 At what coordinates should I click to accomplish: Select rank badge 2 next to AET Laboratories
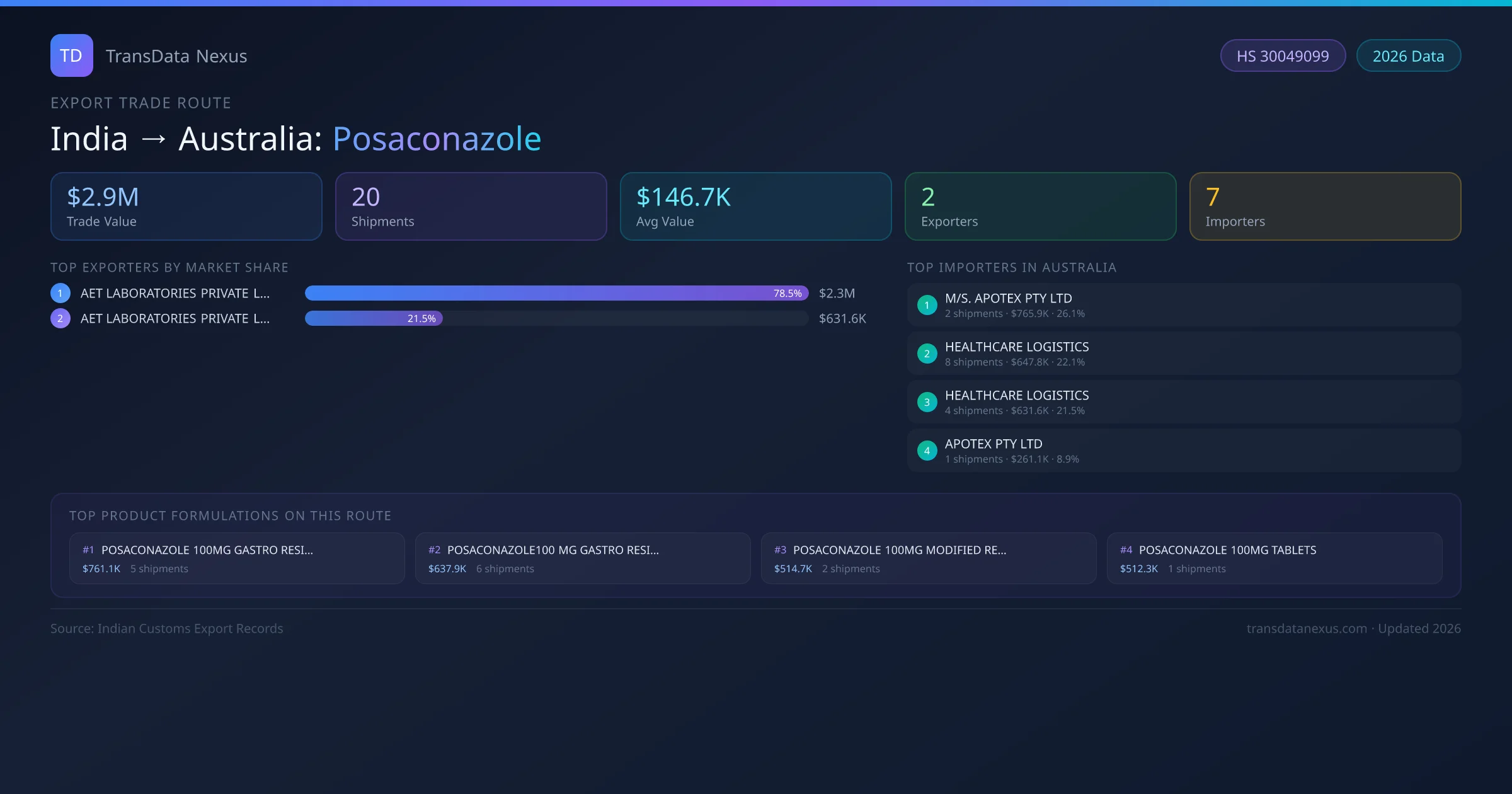(60, 318)
